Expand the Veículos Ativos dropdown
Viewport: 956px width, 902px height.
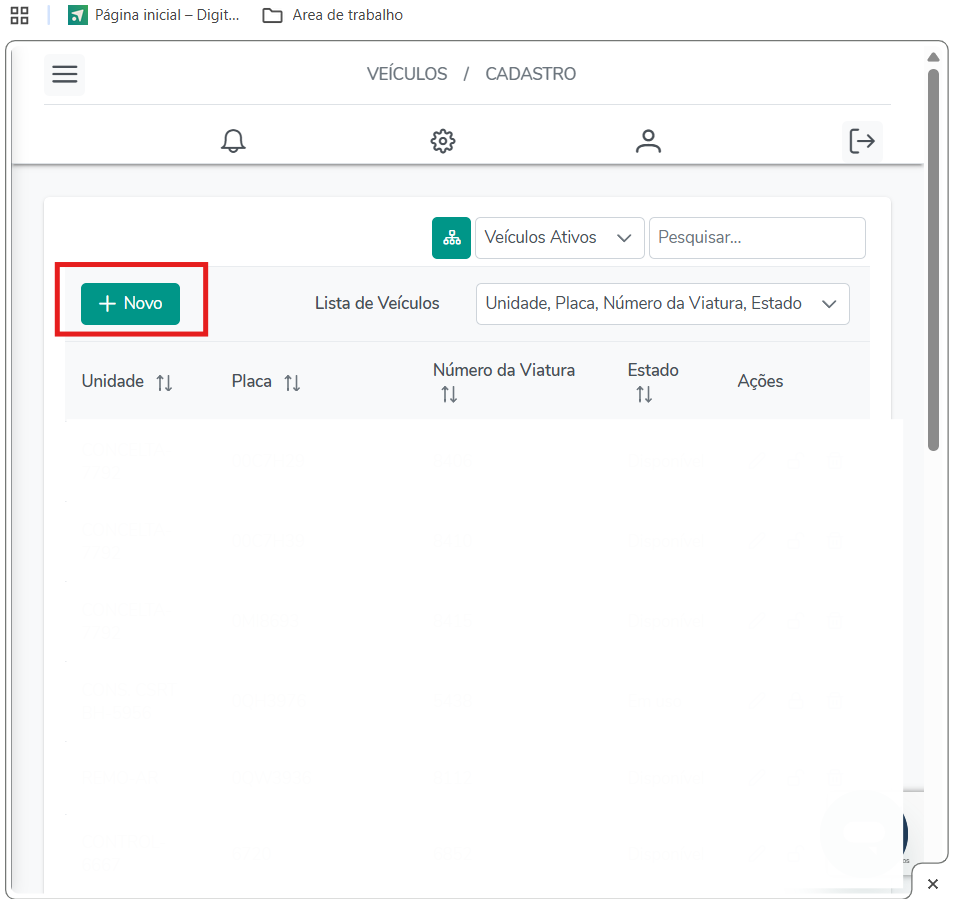(x=559, y=238)
